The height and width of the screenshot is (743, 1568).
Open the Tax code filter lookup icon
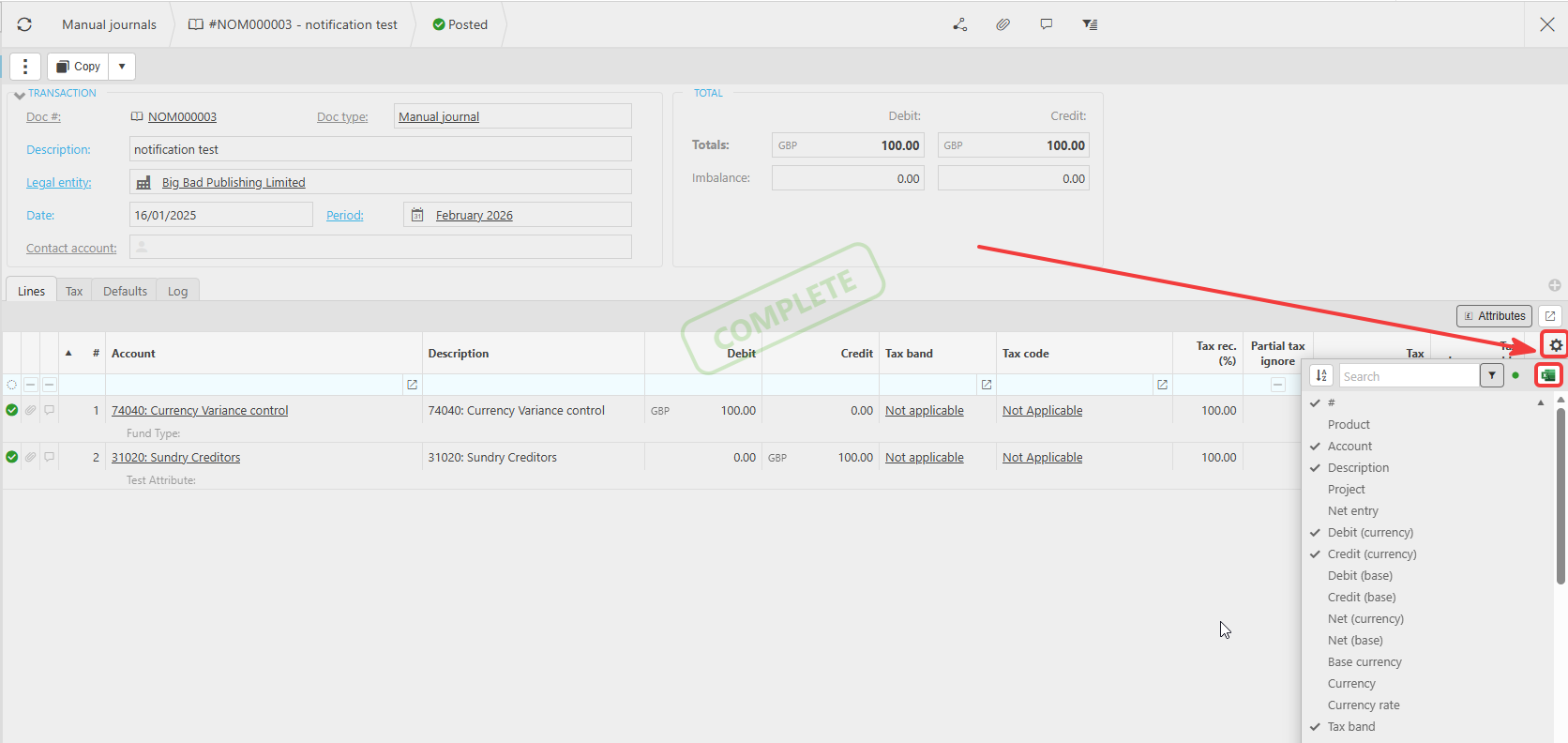(x=1162, y=385)
